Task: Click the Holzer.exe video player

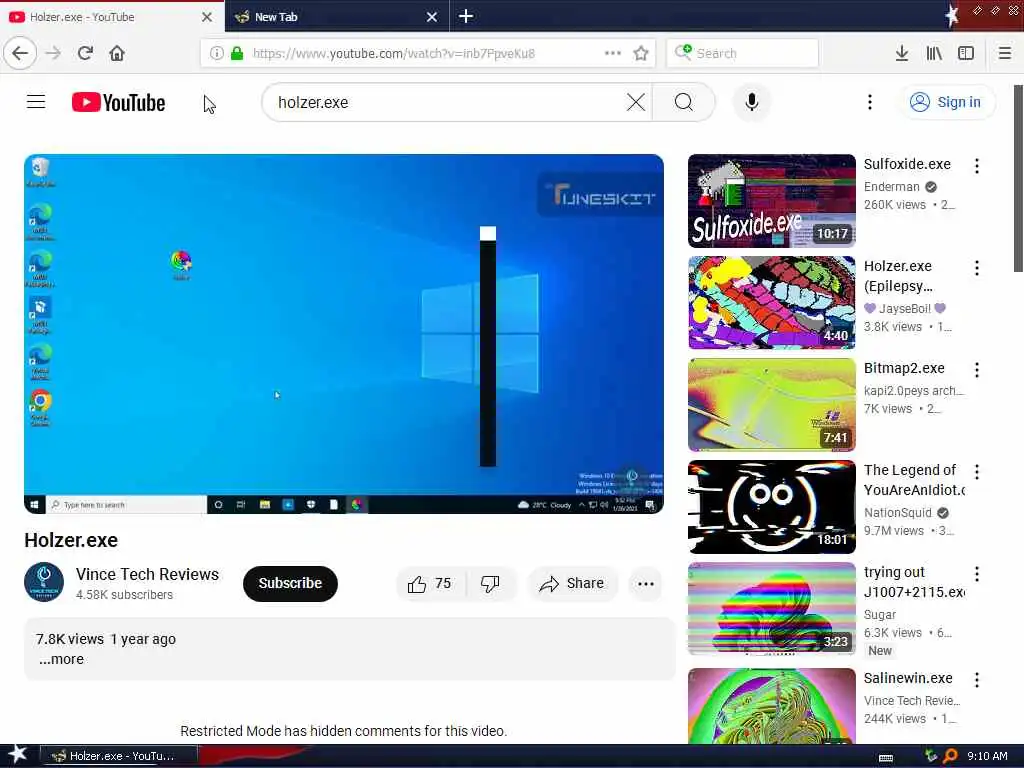Action: [344, 334]
